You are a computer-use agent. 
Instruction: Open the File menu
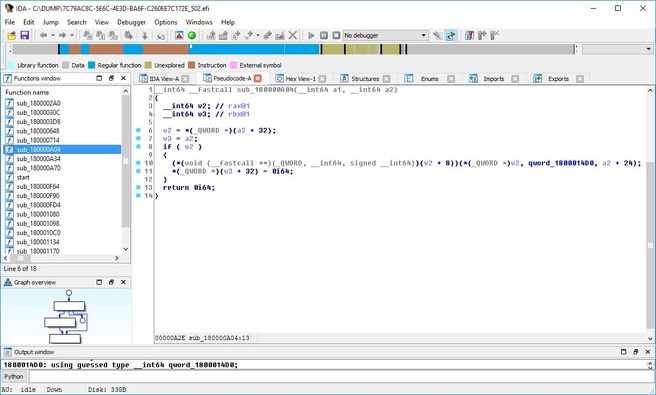pyautogui.click(x=10, y=22)
